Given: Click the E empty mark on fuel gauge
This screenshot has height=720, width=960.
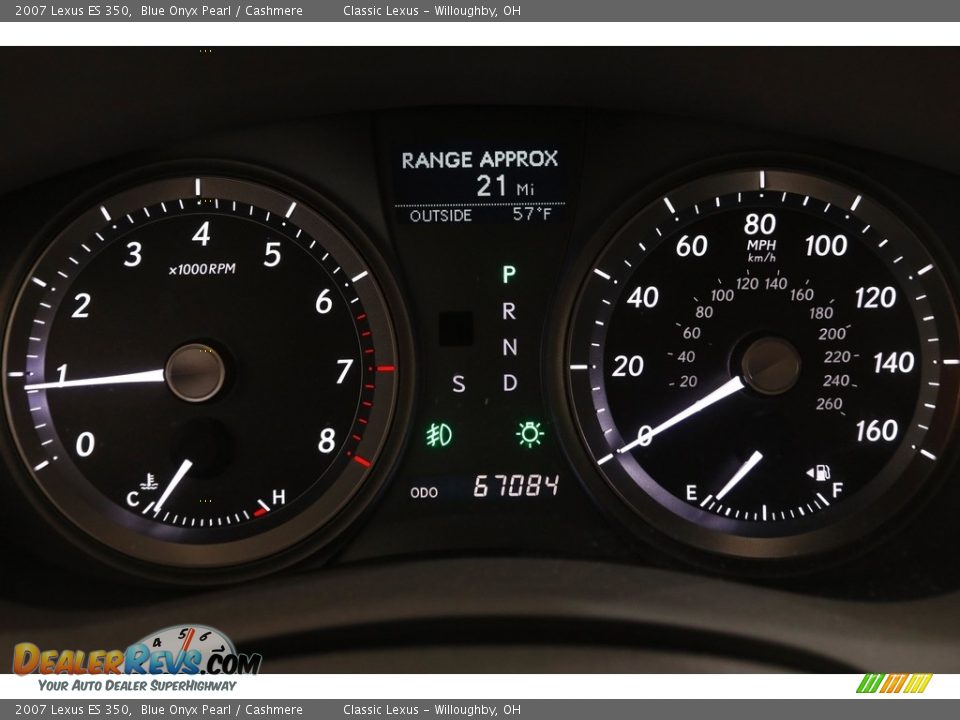Looking at the screenshot, I should click(x=691, y=493).
